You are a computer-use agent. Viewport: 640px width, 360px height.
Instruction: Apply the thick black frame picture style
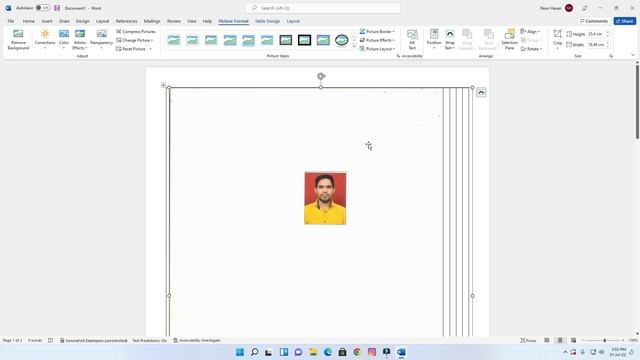coord(304,40)
